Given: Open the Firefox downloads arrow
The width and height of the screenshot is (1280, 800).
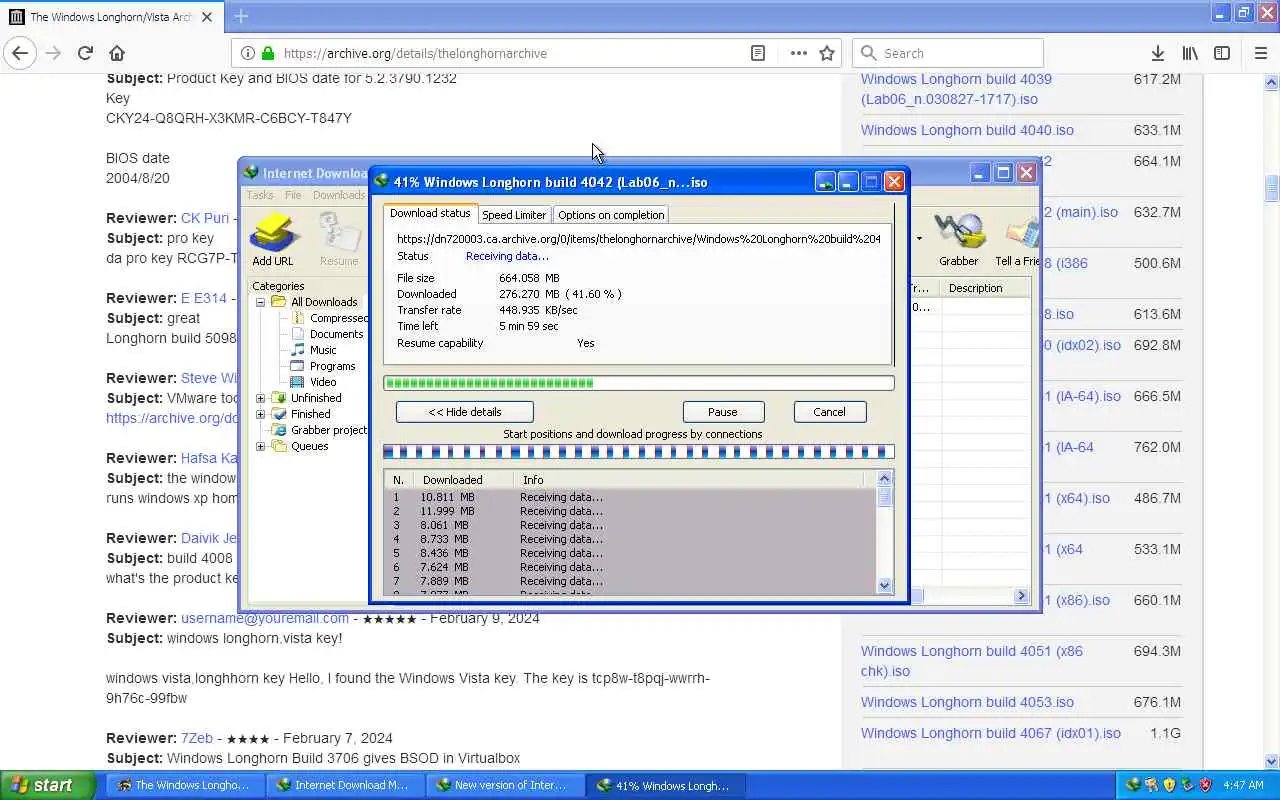Looking at the screenshot, I should pos(1157,53).
